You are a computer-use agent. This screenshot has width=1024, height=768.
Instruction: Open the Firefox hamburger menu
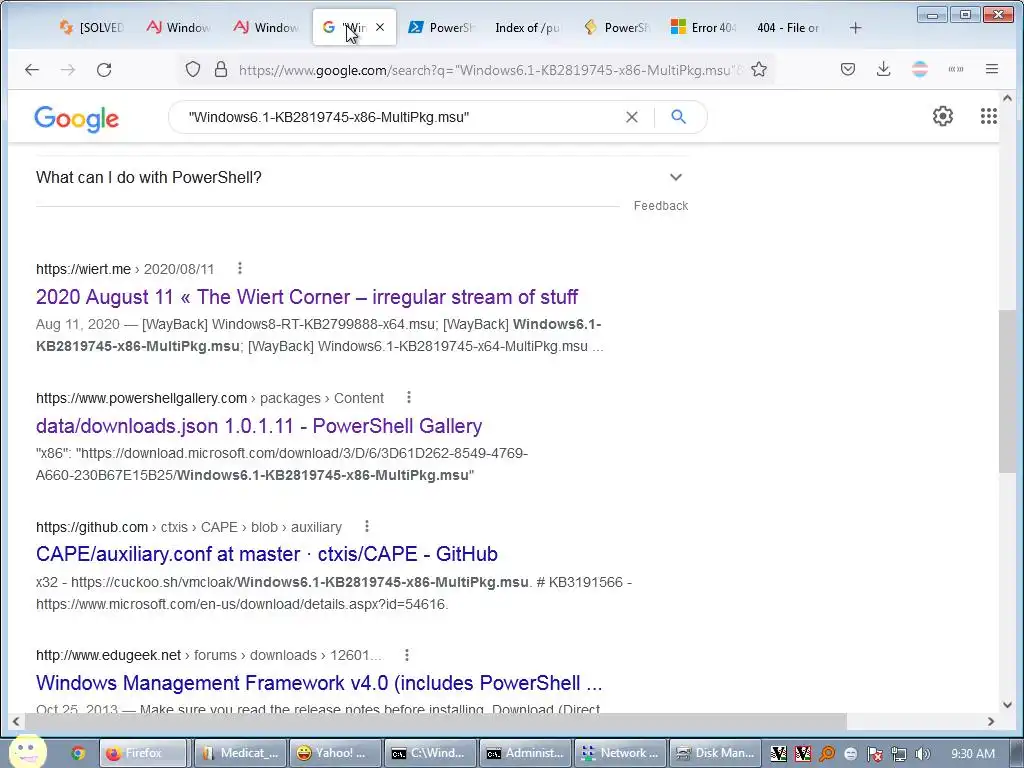[992, 69]
